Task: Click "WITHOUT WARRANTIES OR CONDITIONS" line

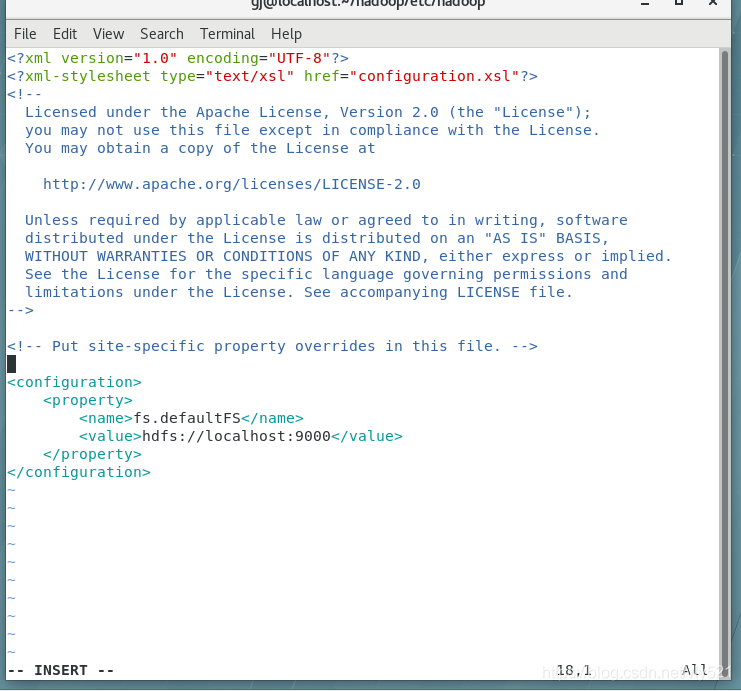Action: (x=348, y=256)
